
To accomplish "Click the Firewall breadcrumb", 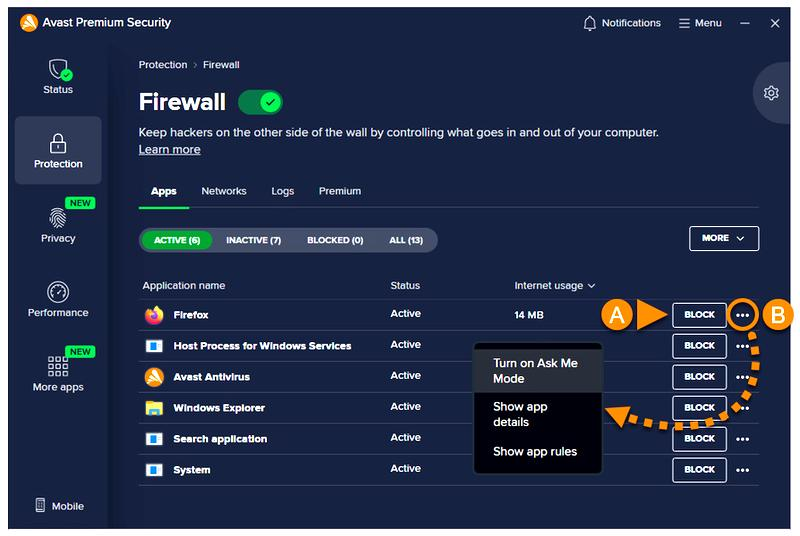I will [221, 65].
